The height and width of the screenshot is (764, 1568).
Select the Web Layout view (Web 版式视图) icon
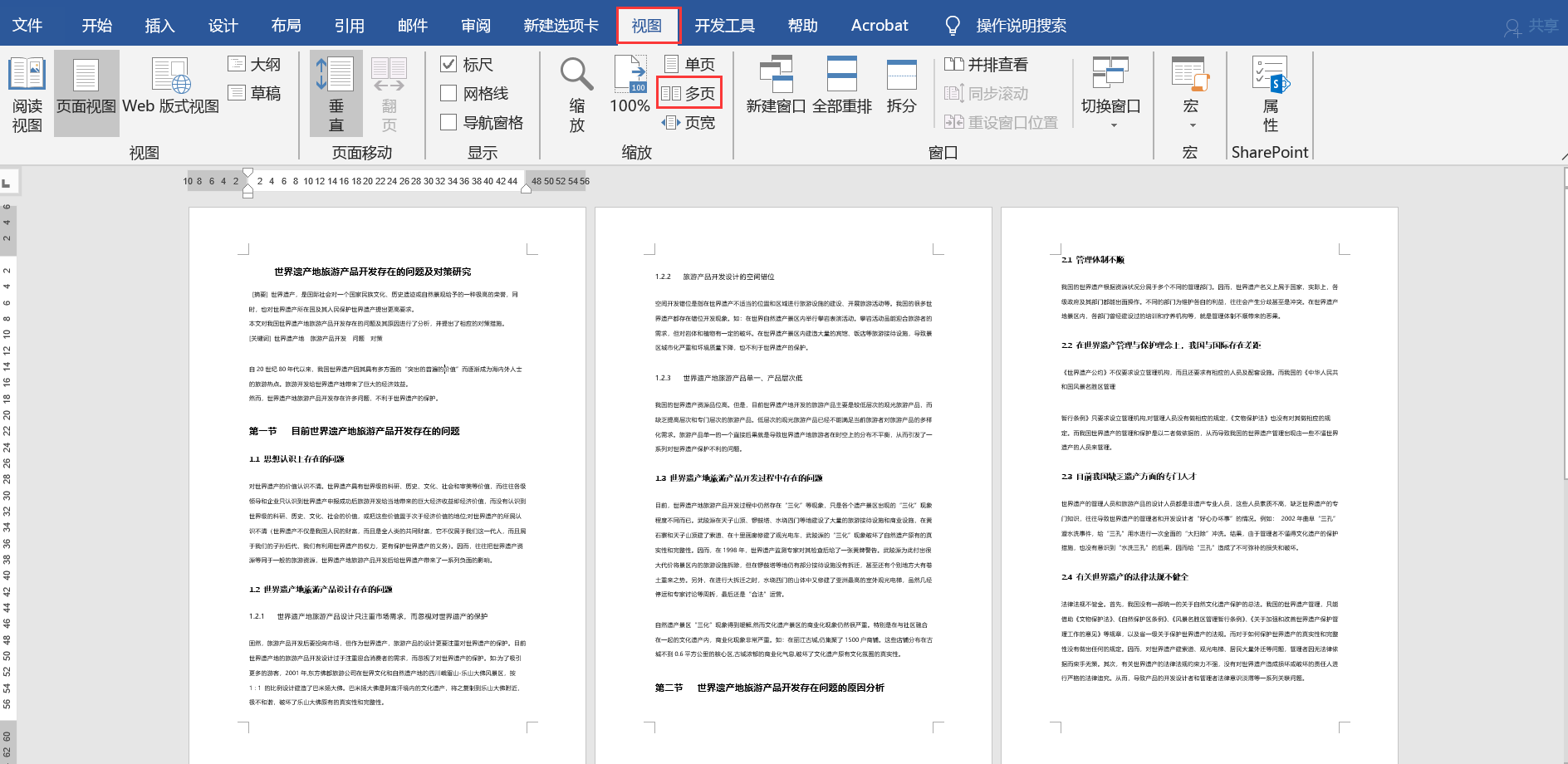click(x=171, y=76)
